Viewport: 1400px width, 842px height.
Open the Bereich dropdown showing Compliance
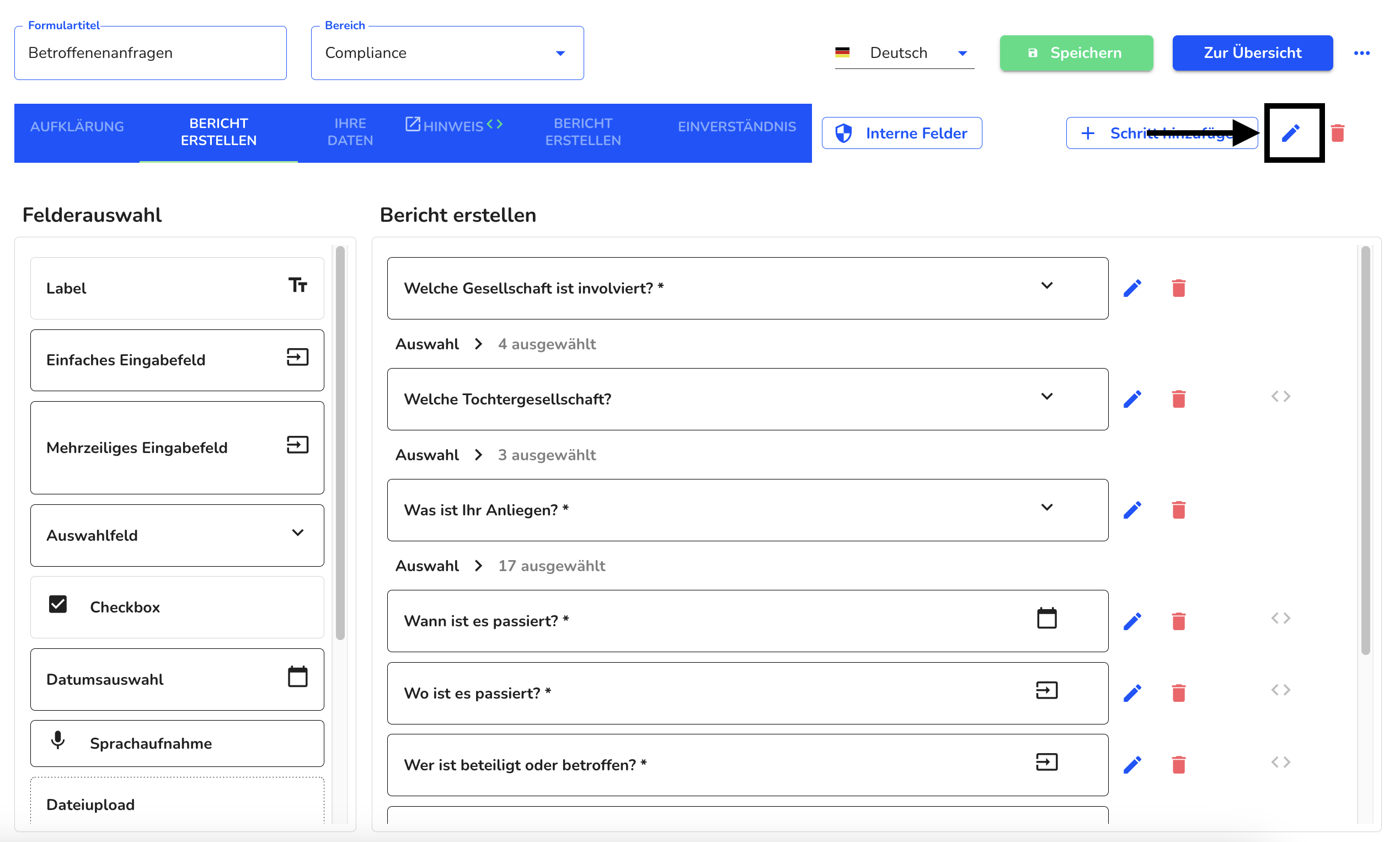coord(447,53)
